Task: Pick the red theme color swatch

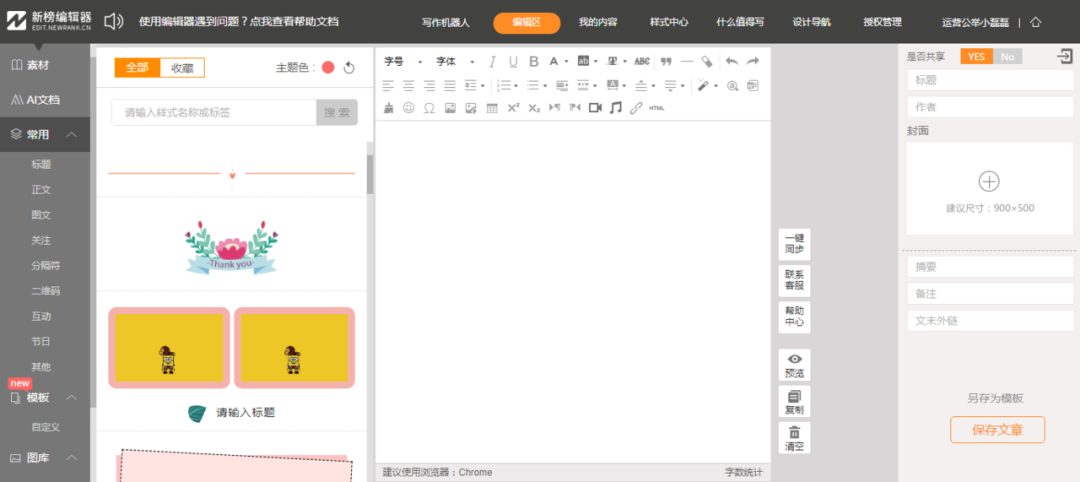Action: coord(328,68)
